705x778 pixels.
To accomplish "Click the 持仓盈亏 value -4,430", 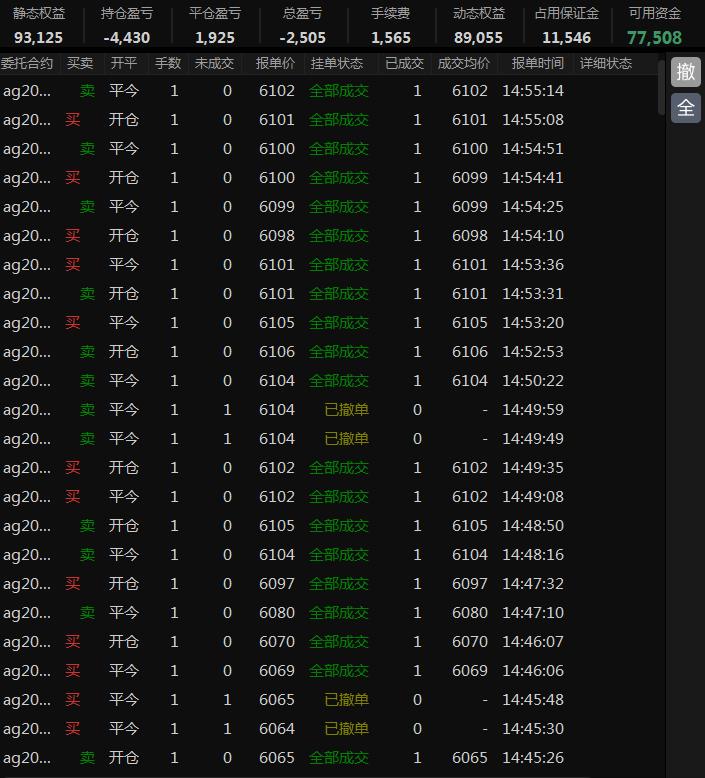I will click(x=127, y=38).
